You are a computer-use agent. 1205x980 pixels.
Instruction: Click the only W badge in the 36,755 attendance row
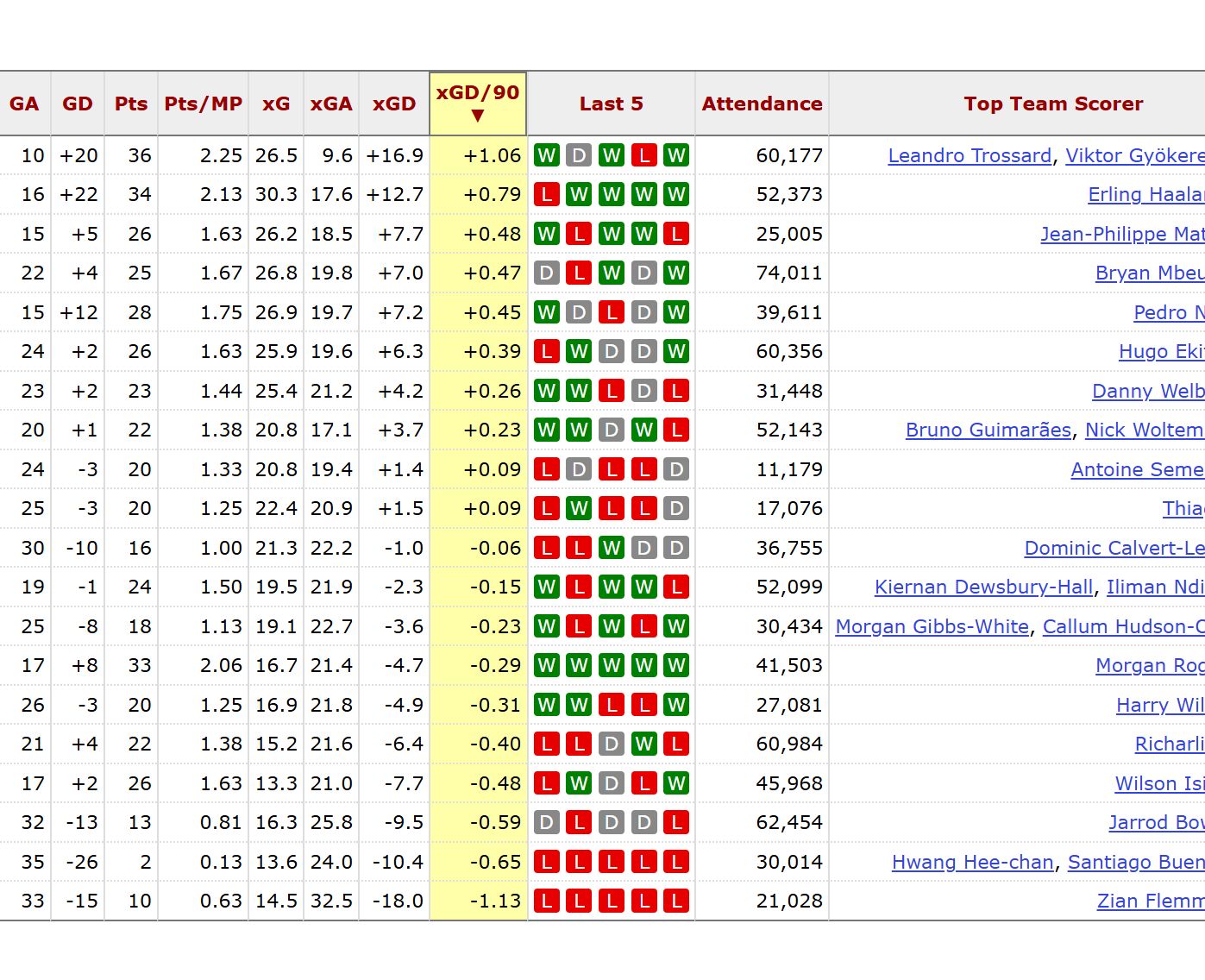[x=612, y=548]
